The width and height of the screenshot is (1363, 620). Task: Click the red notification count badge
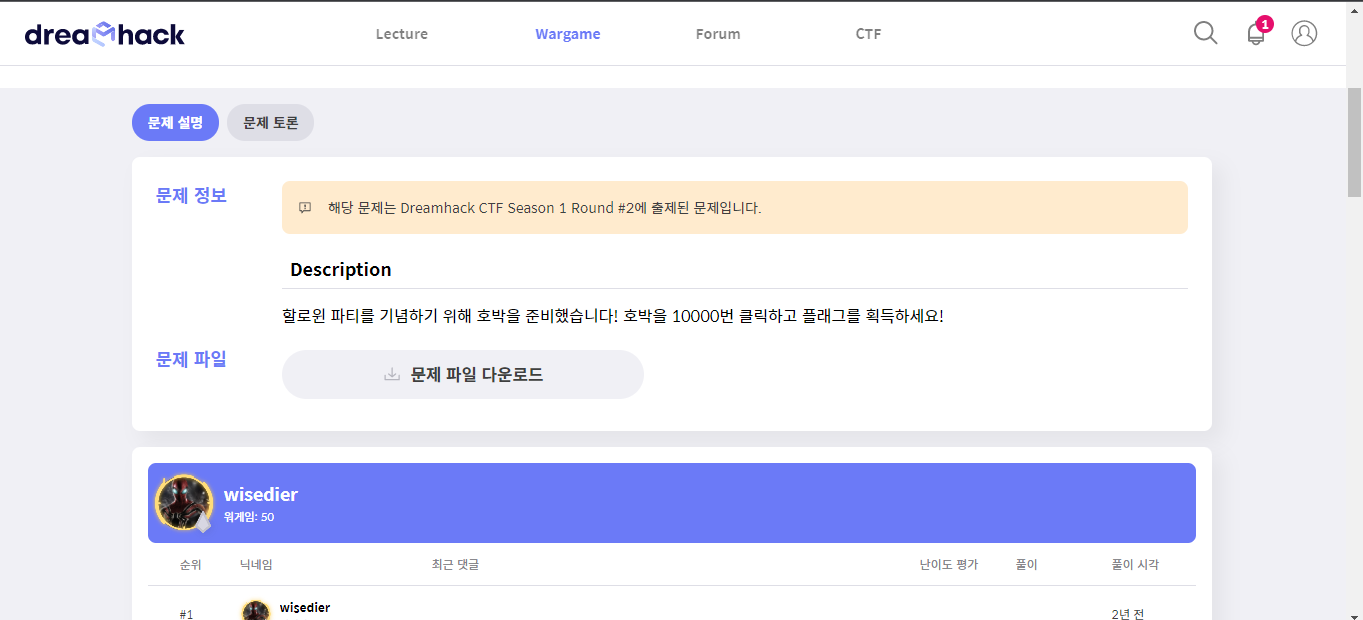pyautogui.click(x=1265, y=24)
